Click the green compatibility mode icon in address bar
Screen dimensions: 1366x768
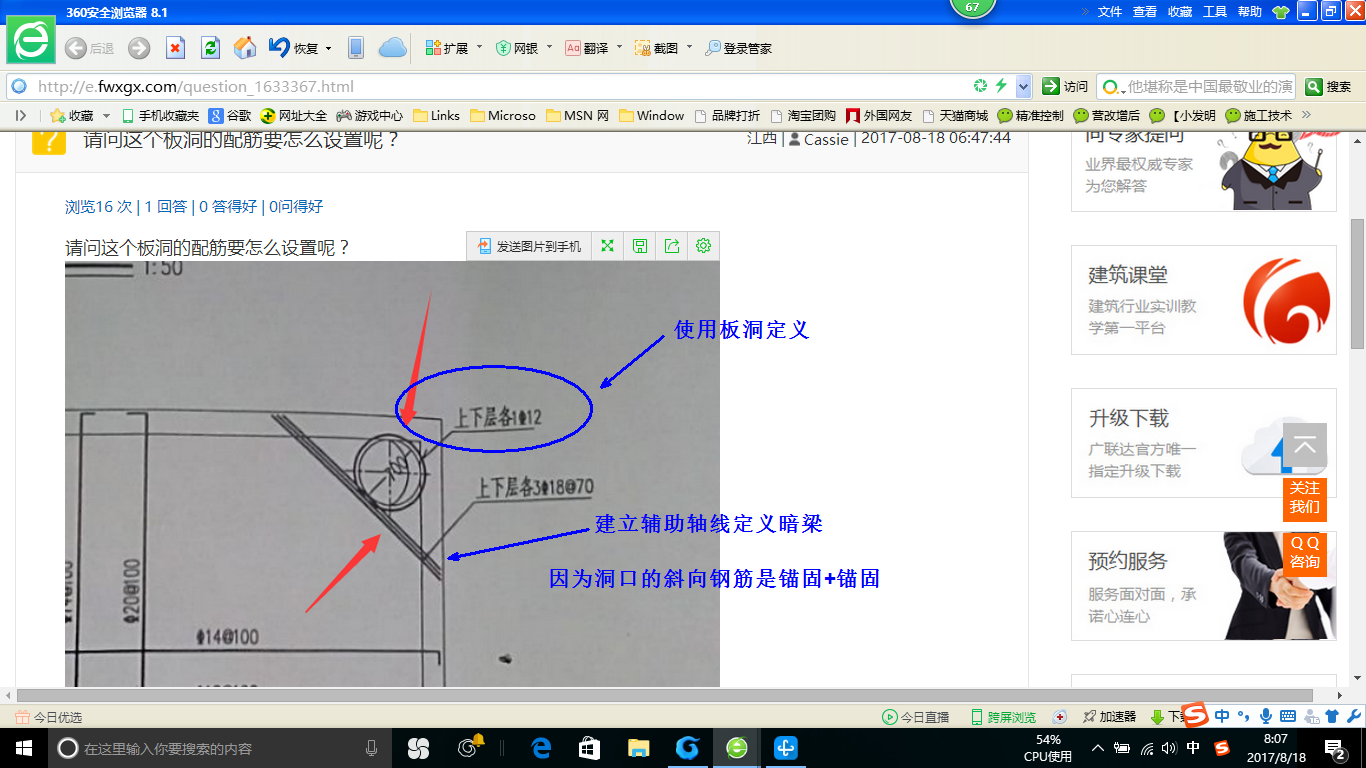coord(981,86)
